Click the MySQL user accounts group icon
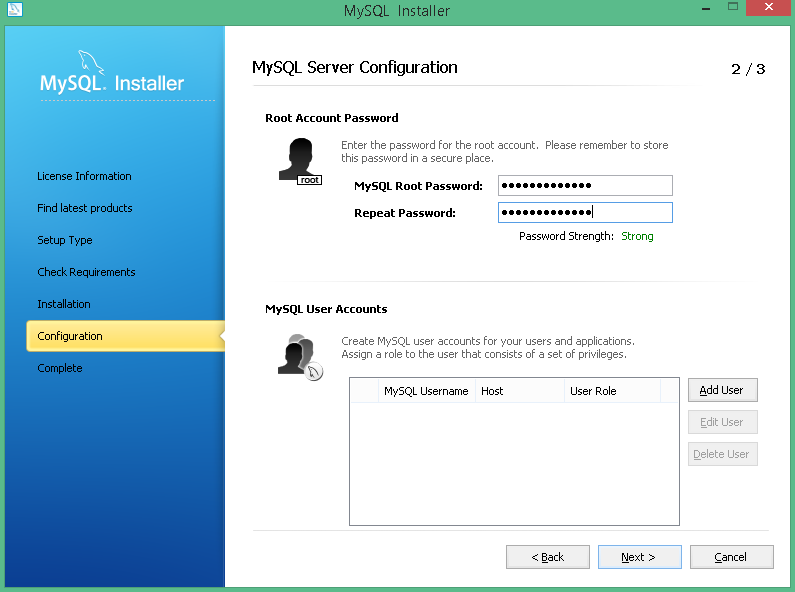This screenshot has width=795, height=592. [300, 357]
